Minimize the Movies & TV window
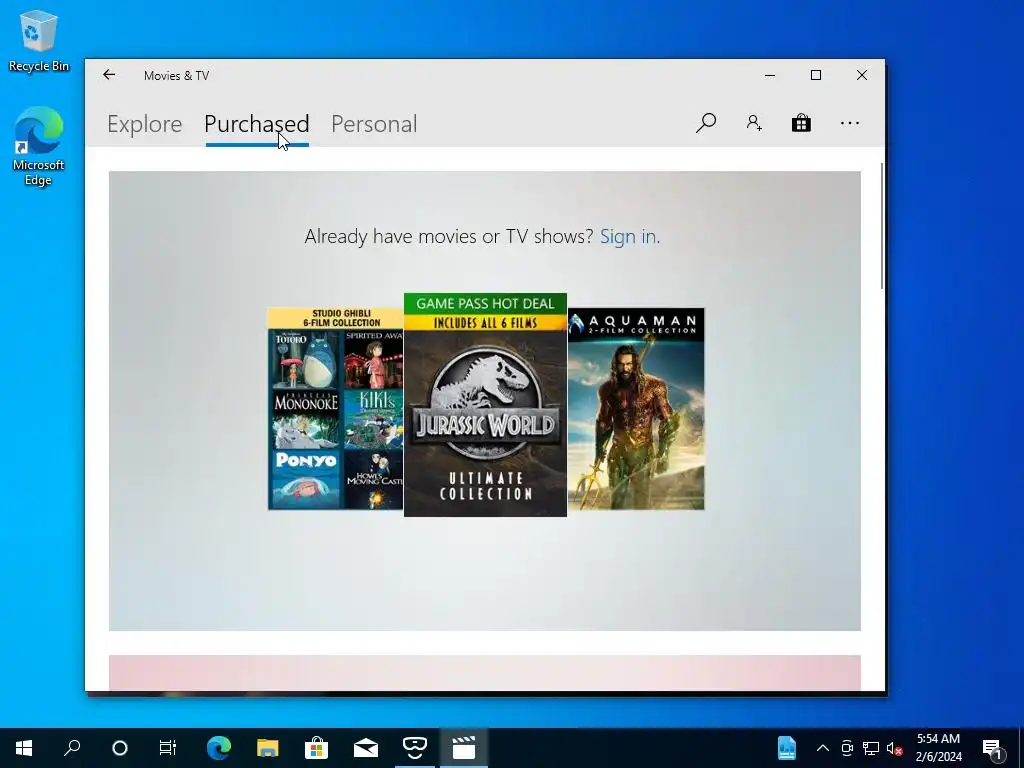This screenshot has height=768, width=1024. [x=770, y=75]
